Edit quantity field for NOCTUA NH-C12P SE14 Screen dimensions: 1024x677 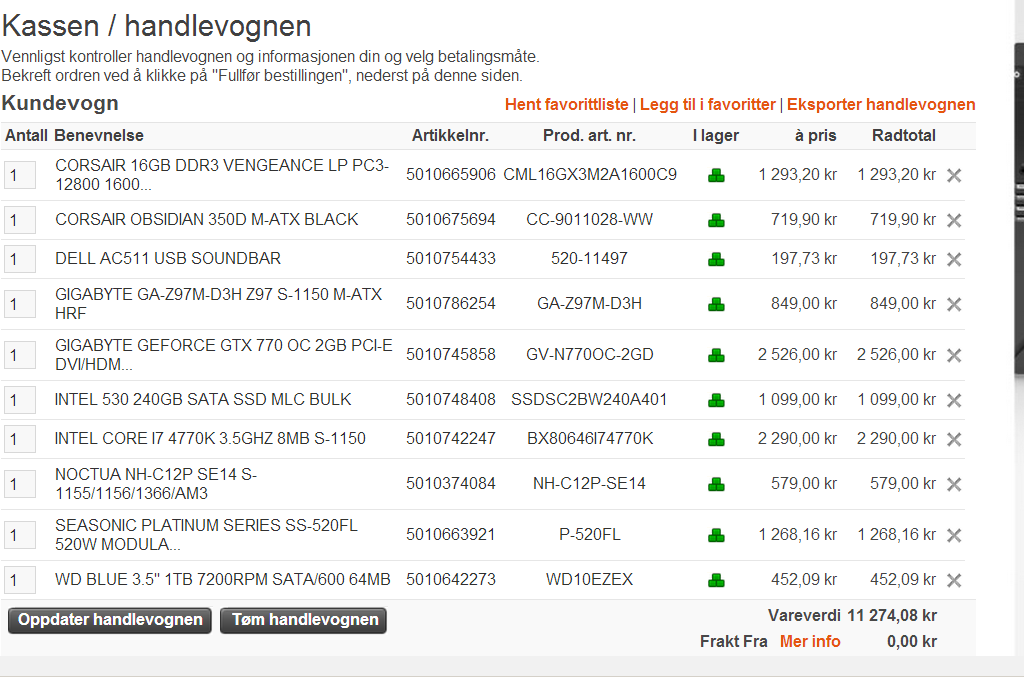20,484
